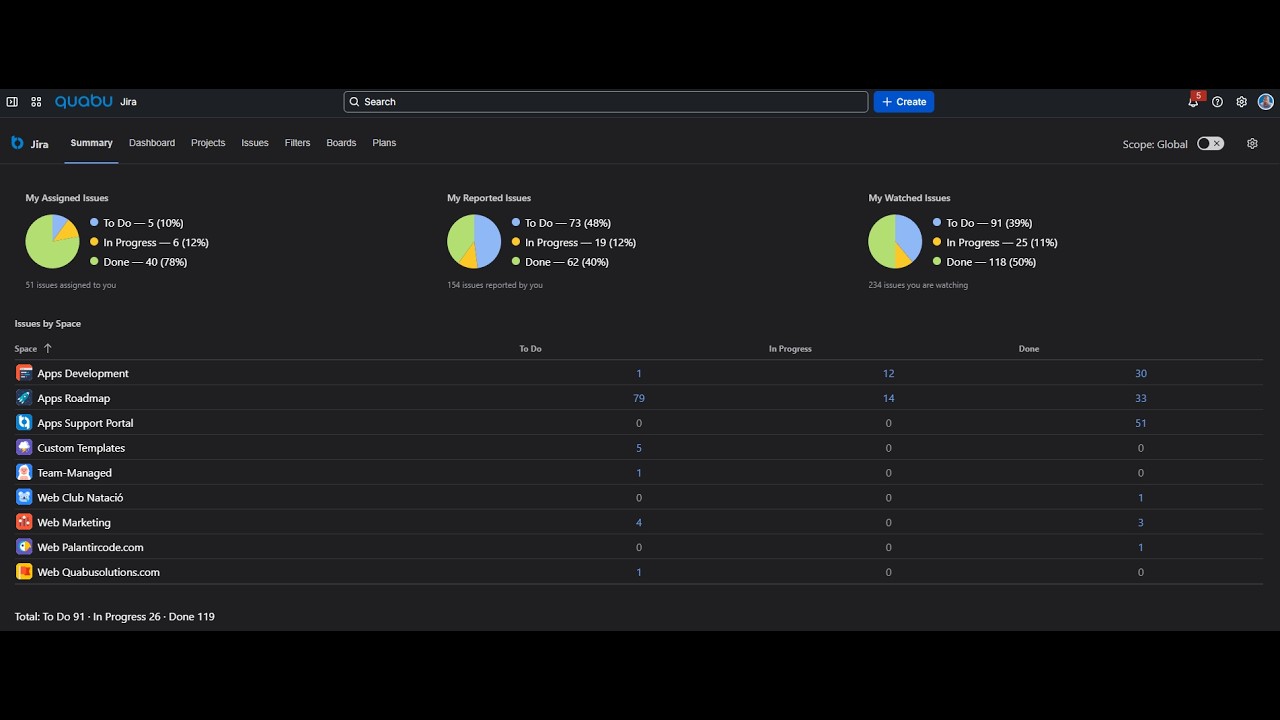Sort by the Space column arrow

click(x=47, y=349)
